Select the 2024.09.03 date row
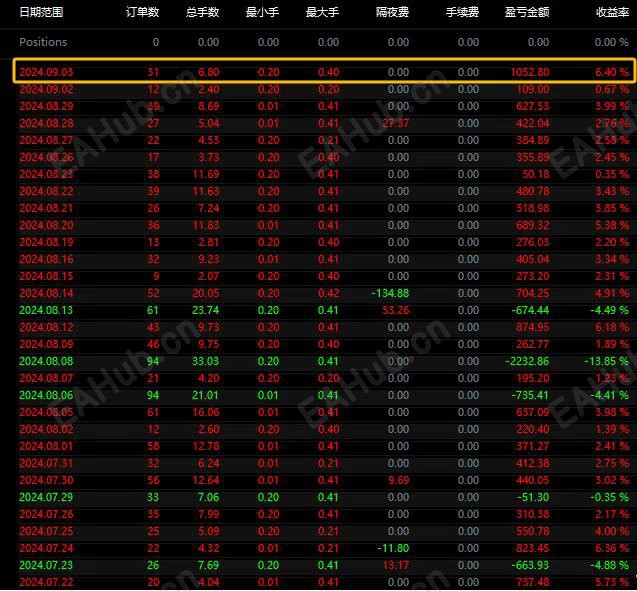The height and width of the screenshot is (591, 637). click(x=324, y=72)
